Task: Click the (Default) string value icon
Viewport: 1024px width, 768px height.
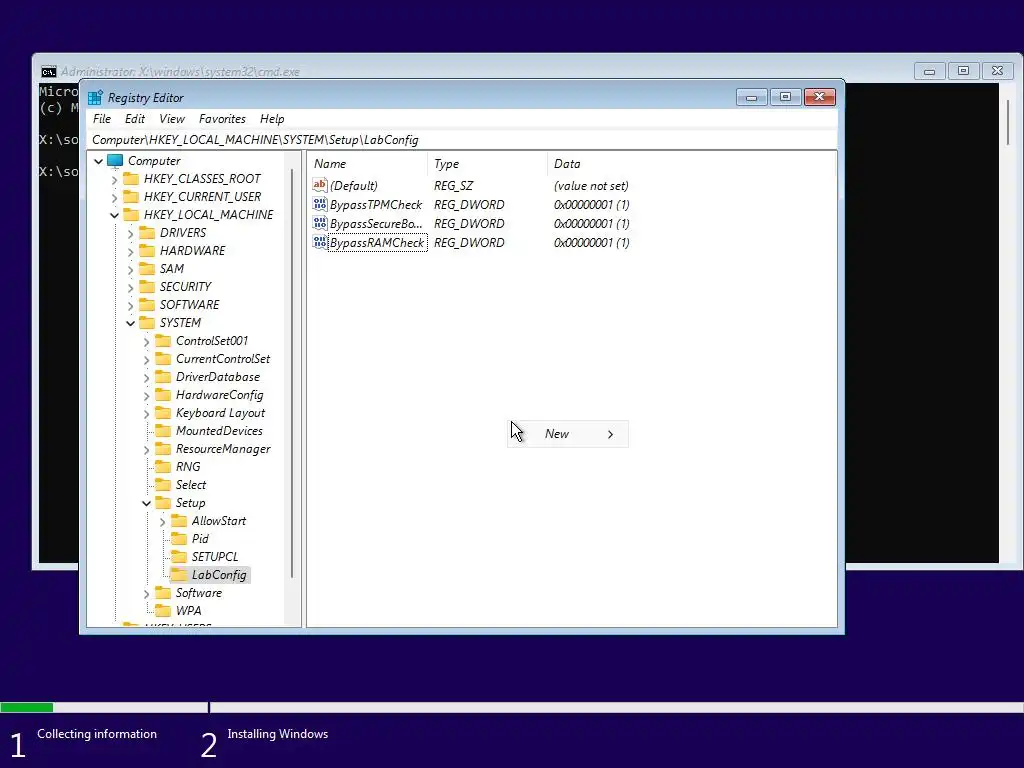Action: pyautogui.click(x=319, y=185)
